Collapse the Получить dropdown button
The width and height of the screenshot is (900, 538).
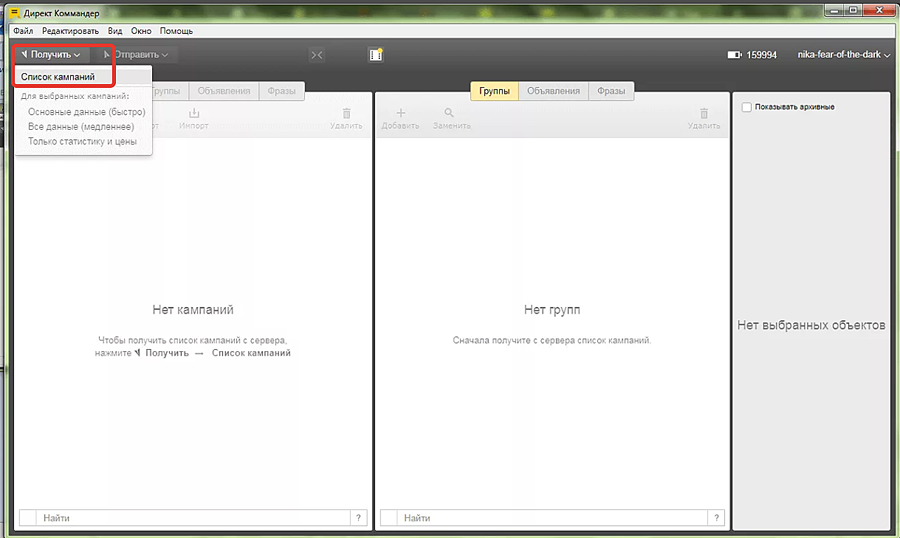51,55
